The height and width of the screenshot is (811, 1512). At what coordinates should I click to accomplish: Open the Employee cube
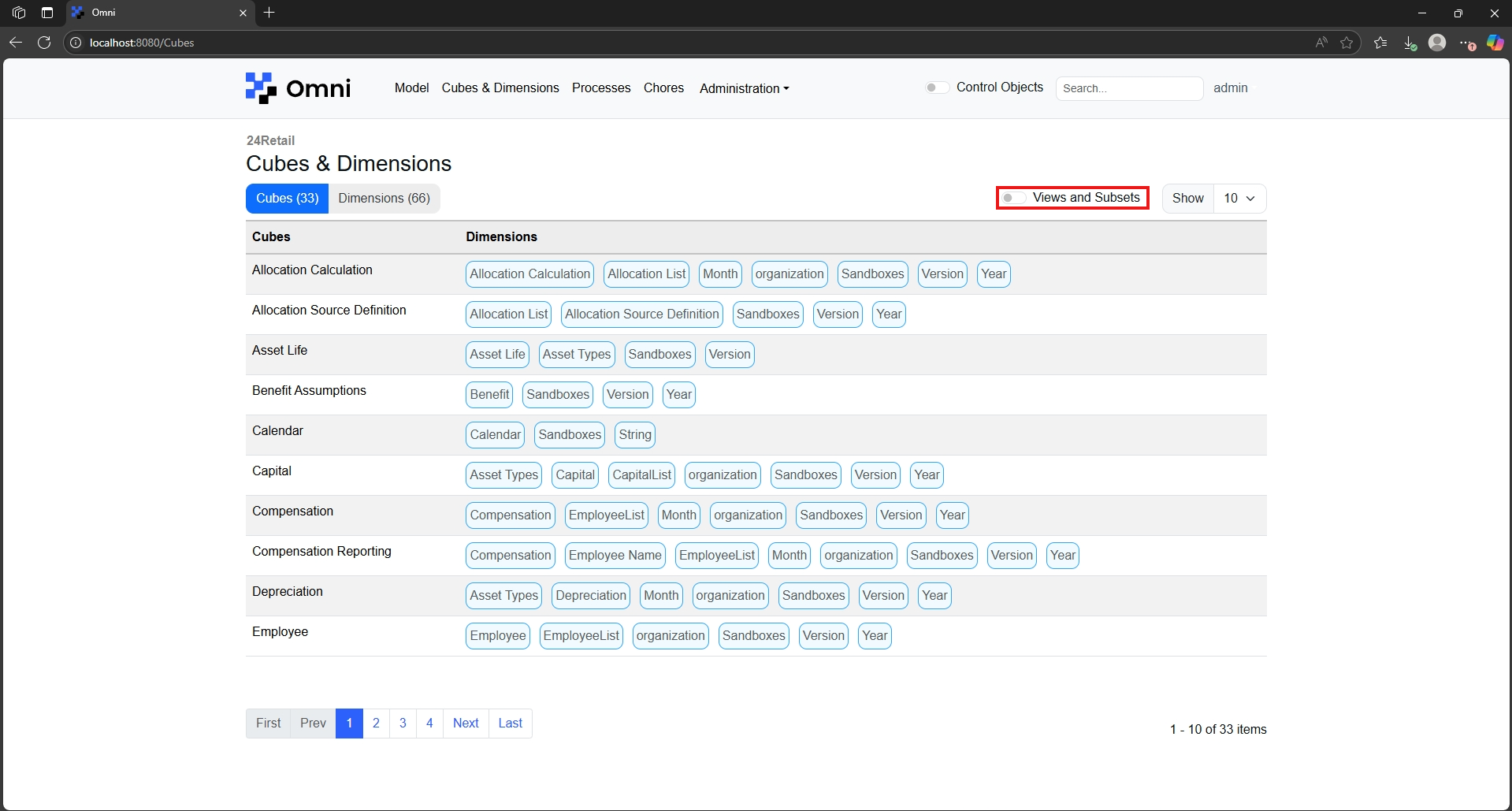pyautogui.click(x=280, y=631)
